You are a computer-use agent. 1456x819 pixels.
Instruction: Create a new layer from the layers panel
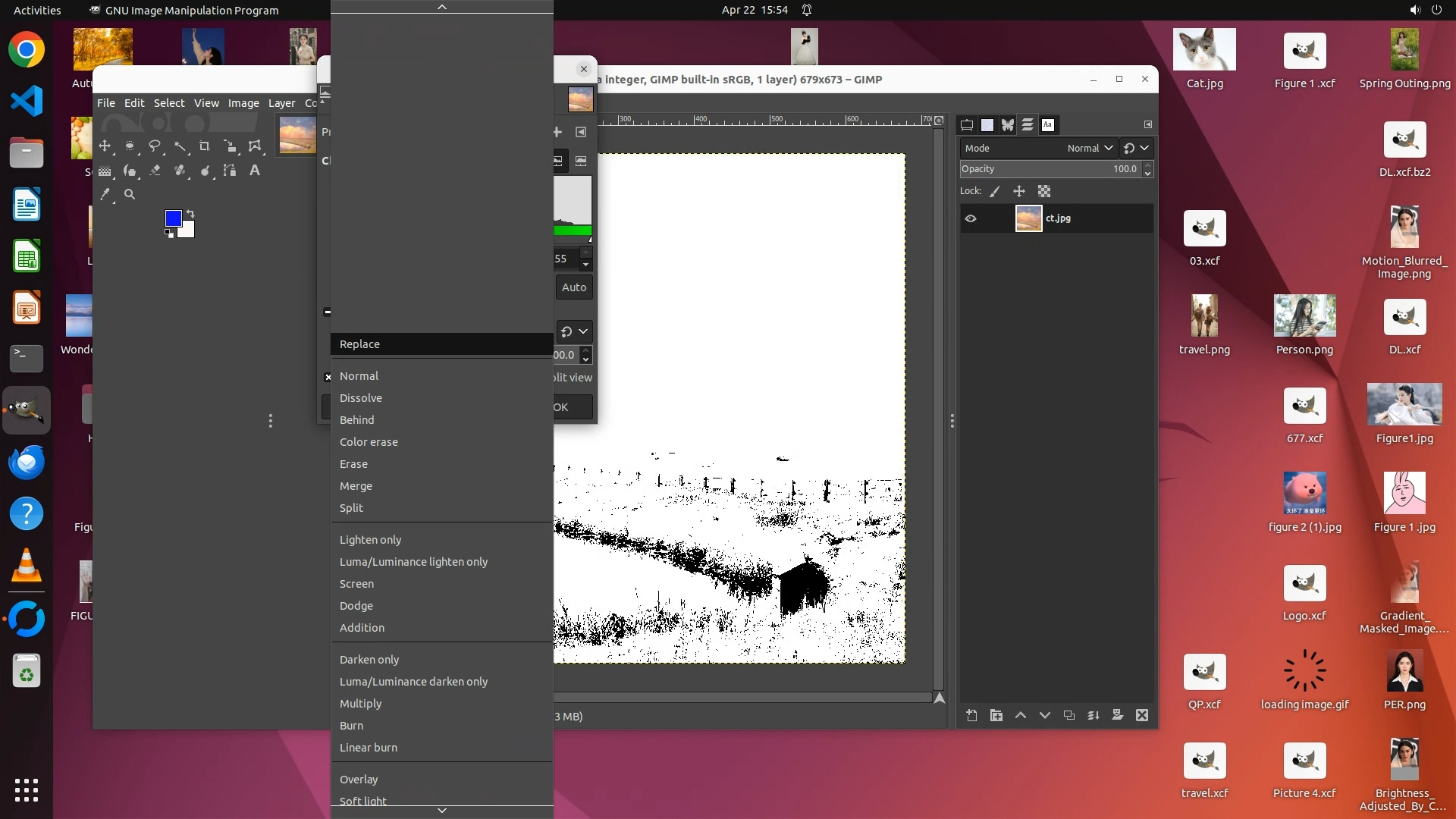(x=971, y=715)
